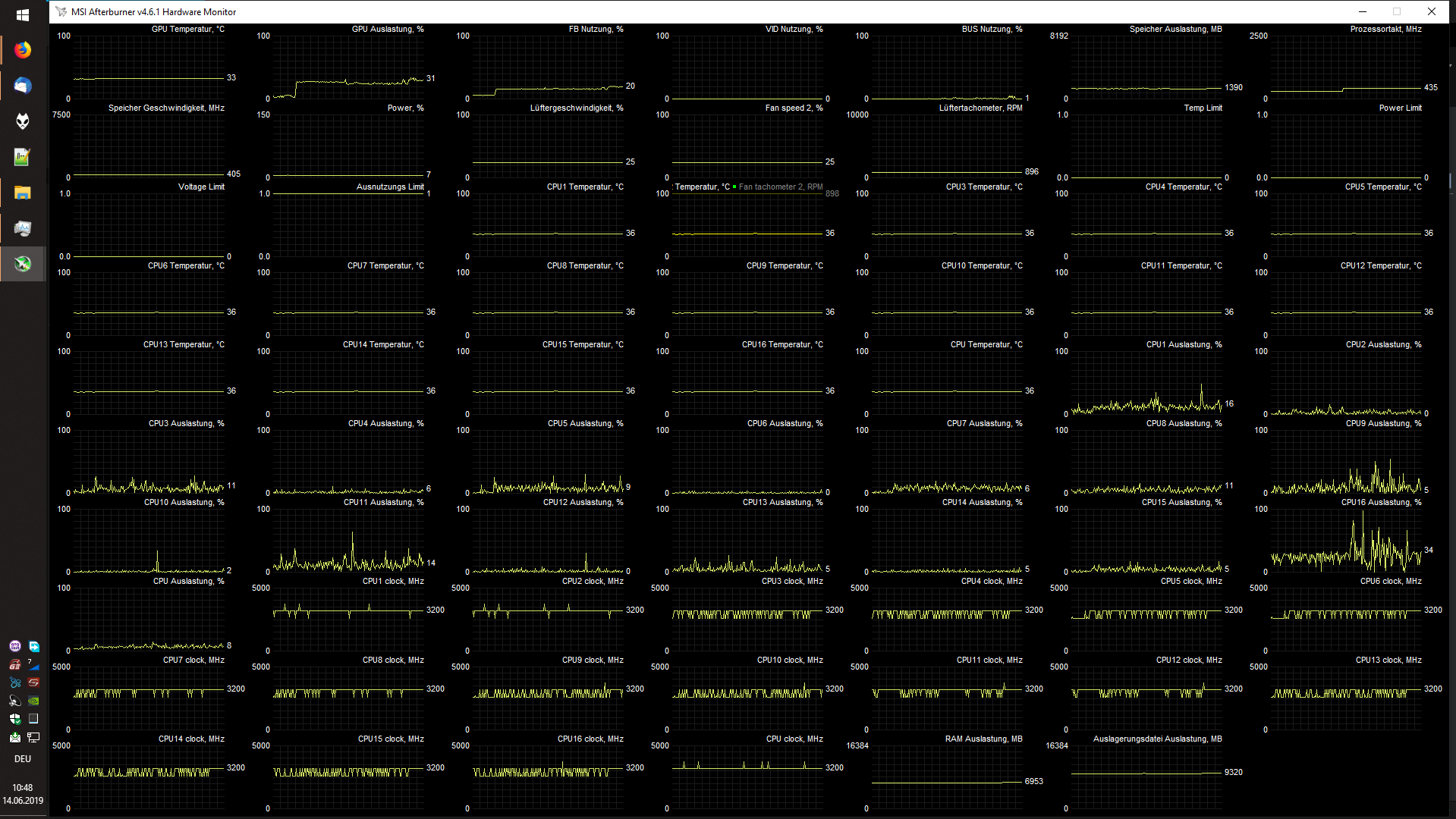The height and width of the screenshot is (819, 1456).
Task: Click the 'CPU16 clock, MHz' label
Action: pyautogui.click(x=590, y=739)
